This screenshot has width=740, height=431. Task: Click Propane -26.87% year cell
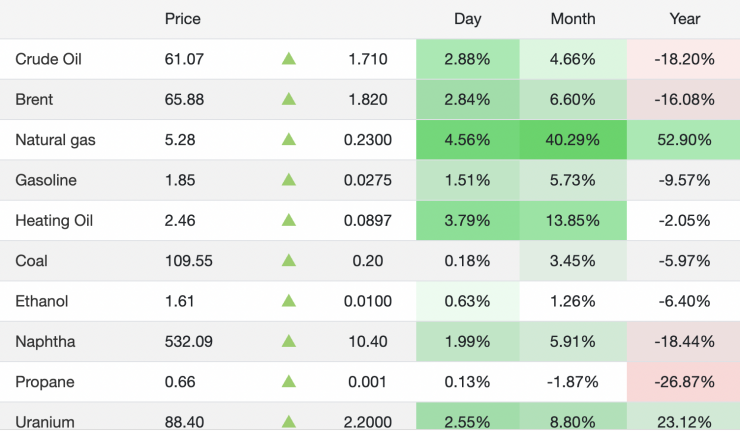684,382
